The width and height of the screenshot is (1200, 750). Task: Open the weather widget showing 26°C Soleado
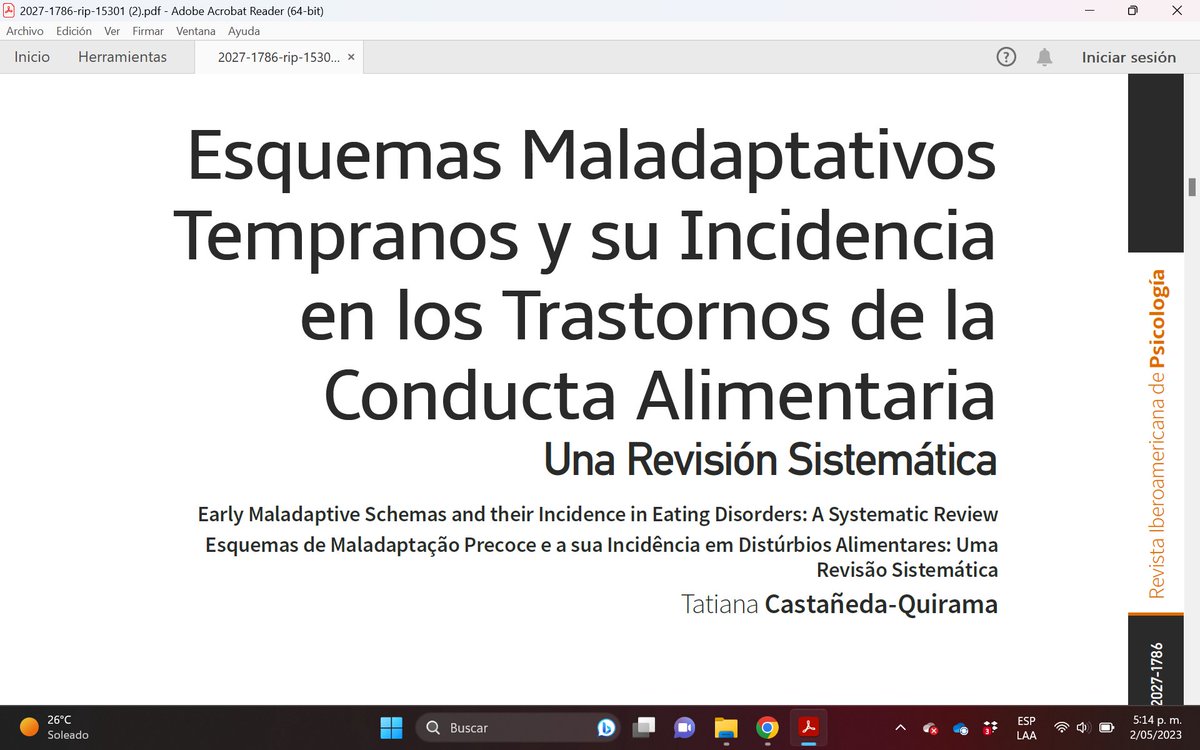(x=55, y=727)
